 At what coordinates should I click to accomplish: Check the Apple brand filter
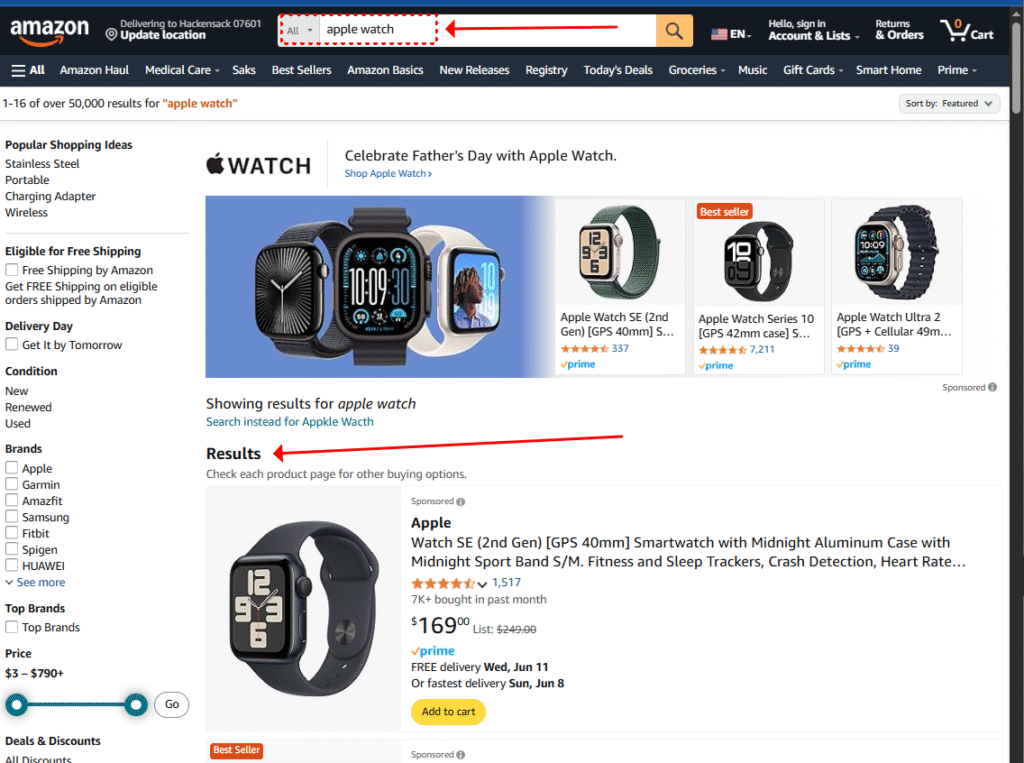point(13,468)
